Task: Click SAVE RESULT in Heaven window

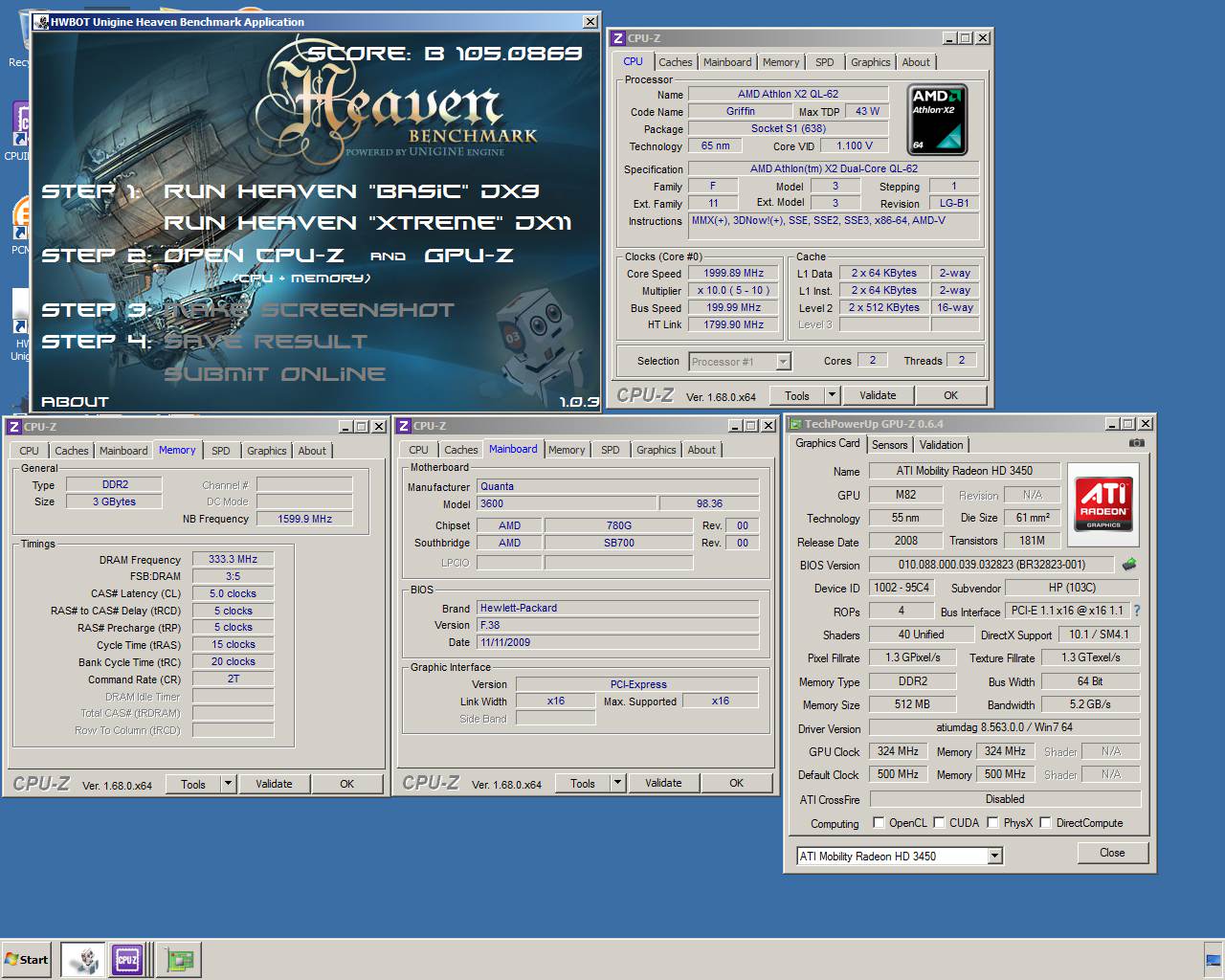Action: tap(266, 342)
